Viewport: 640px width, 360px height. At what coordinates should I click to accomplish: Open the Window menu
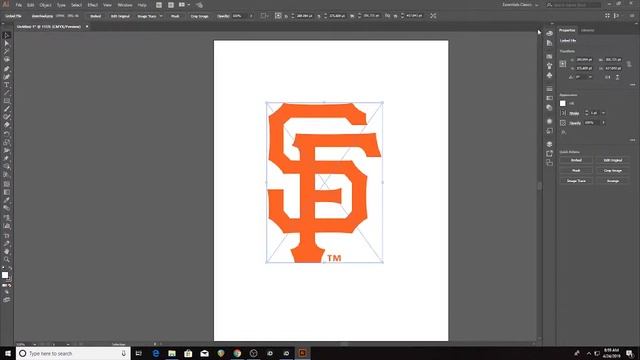(x=124, y=5)
